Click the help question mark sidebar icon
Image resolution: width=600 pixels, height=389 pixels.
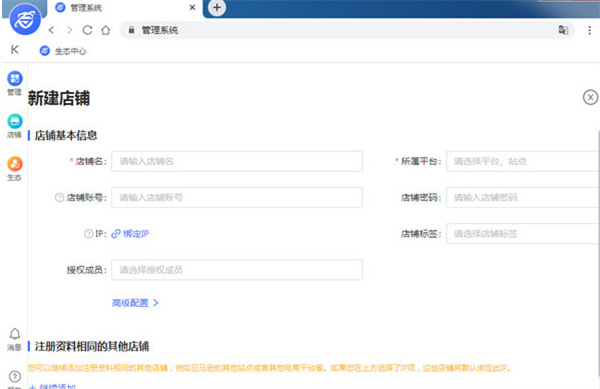pos(15,376)
